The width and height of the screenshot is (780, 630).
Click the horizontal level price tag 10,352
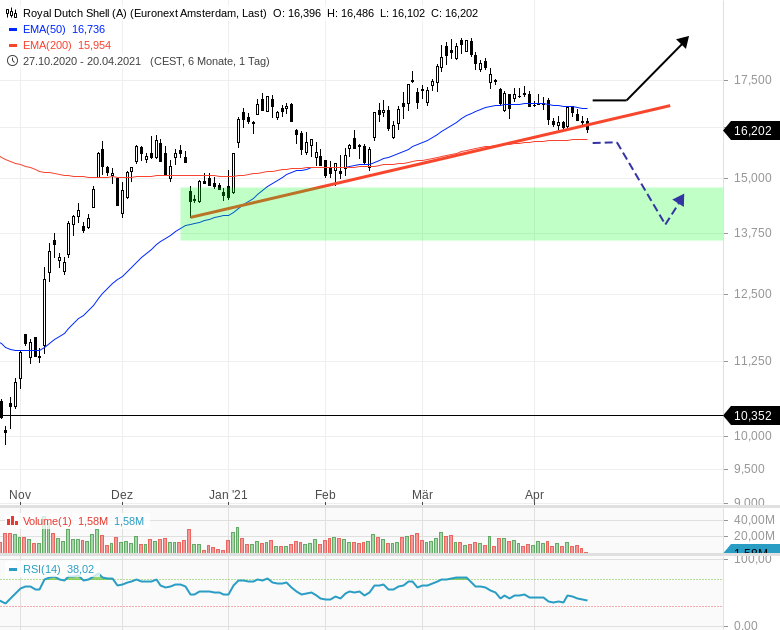tap(751, 416)
